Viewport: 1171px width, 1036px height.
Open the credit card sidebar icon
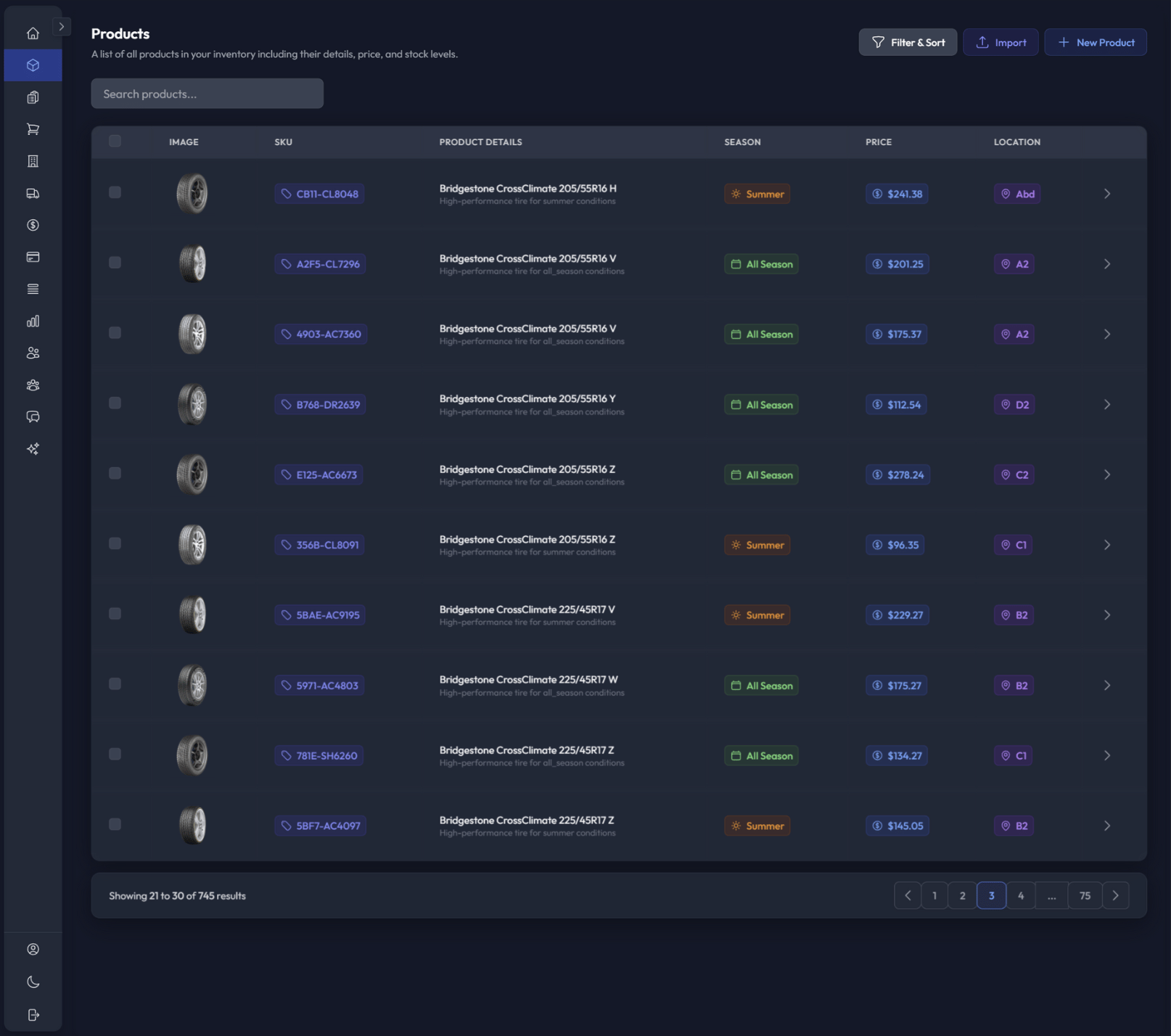click(x=33, y=257)
